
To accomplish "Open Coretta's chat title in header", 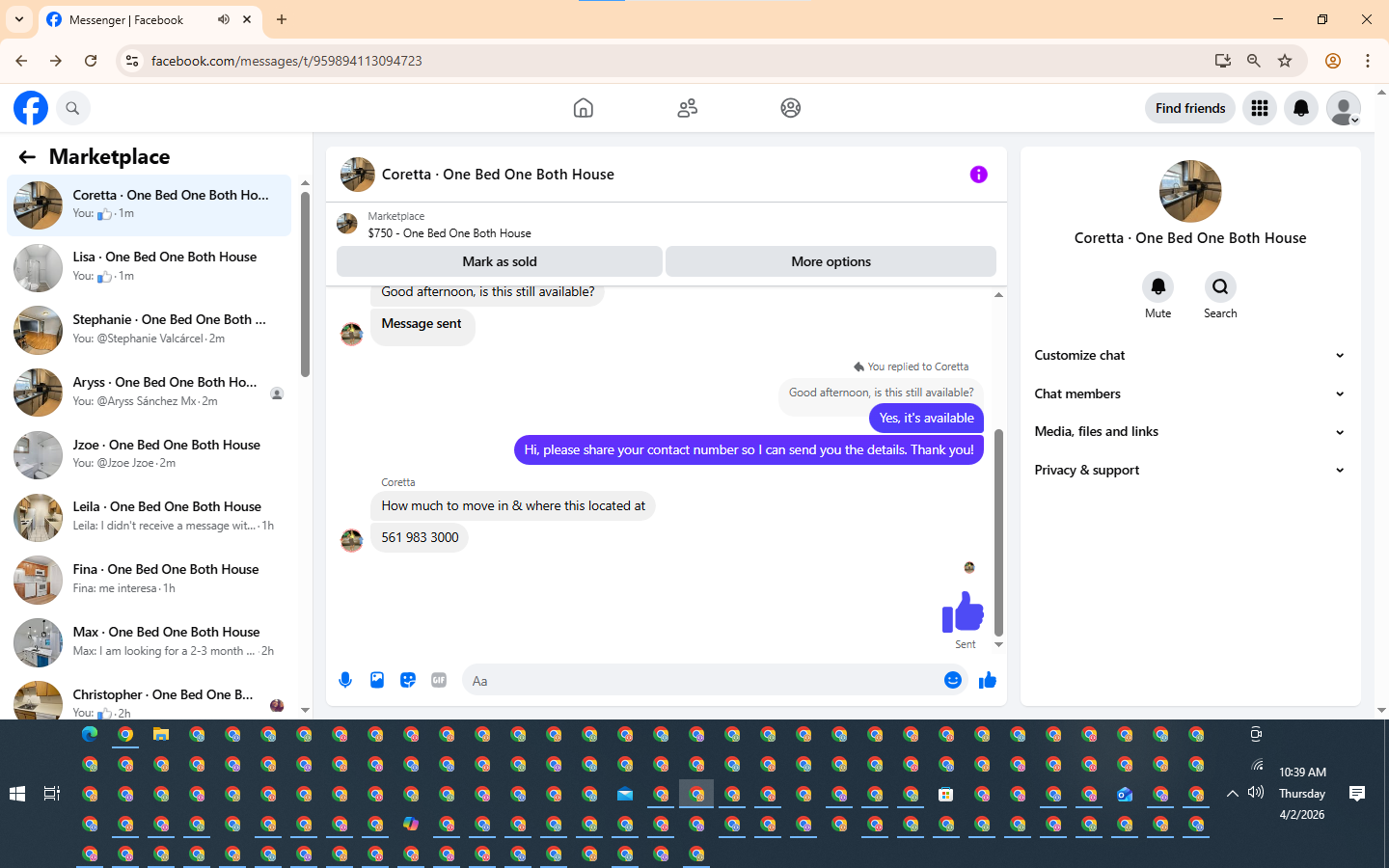I will pyautogui.click(x=498, y=175).
